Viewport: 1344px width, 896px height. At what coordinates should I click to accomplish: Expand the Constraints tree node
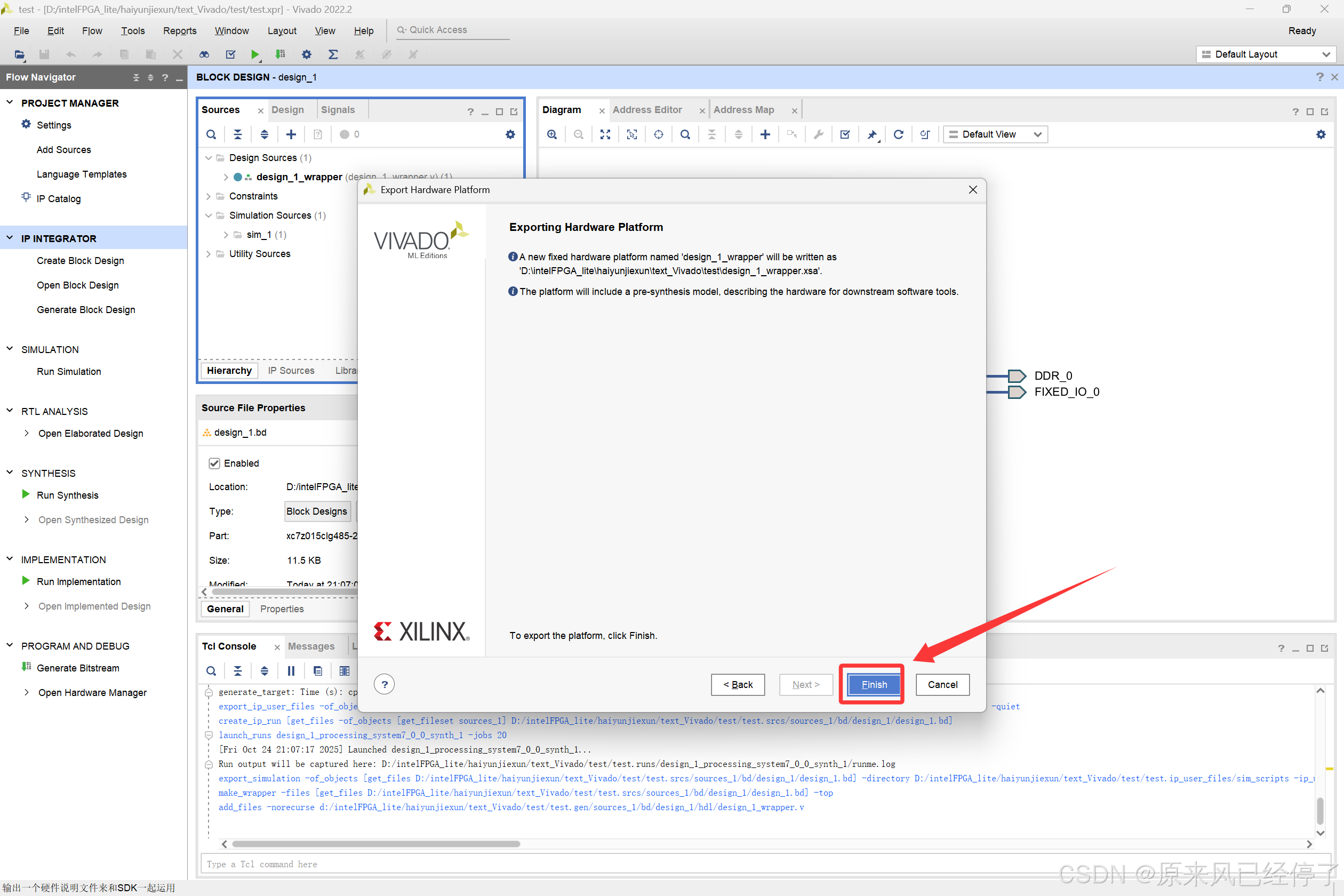(209, 196)
